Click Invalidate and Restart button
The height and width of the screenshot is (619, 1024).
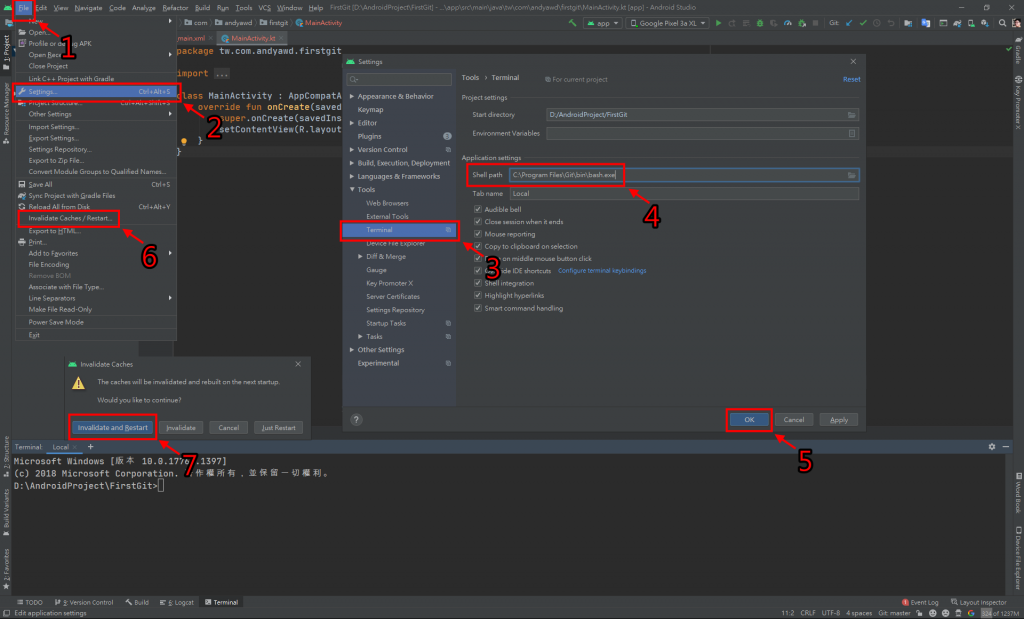(112, 428)
